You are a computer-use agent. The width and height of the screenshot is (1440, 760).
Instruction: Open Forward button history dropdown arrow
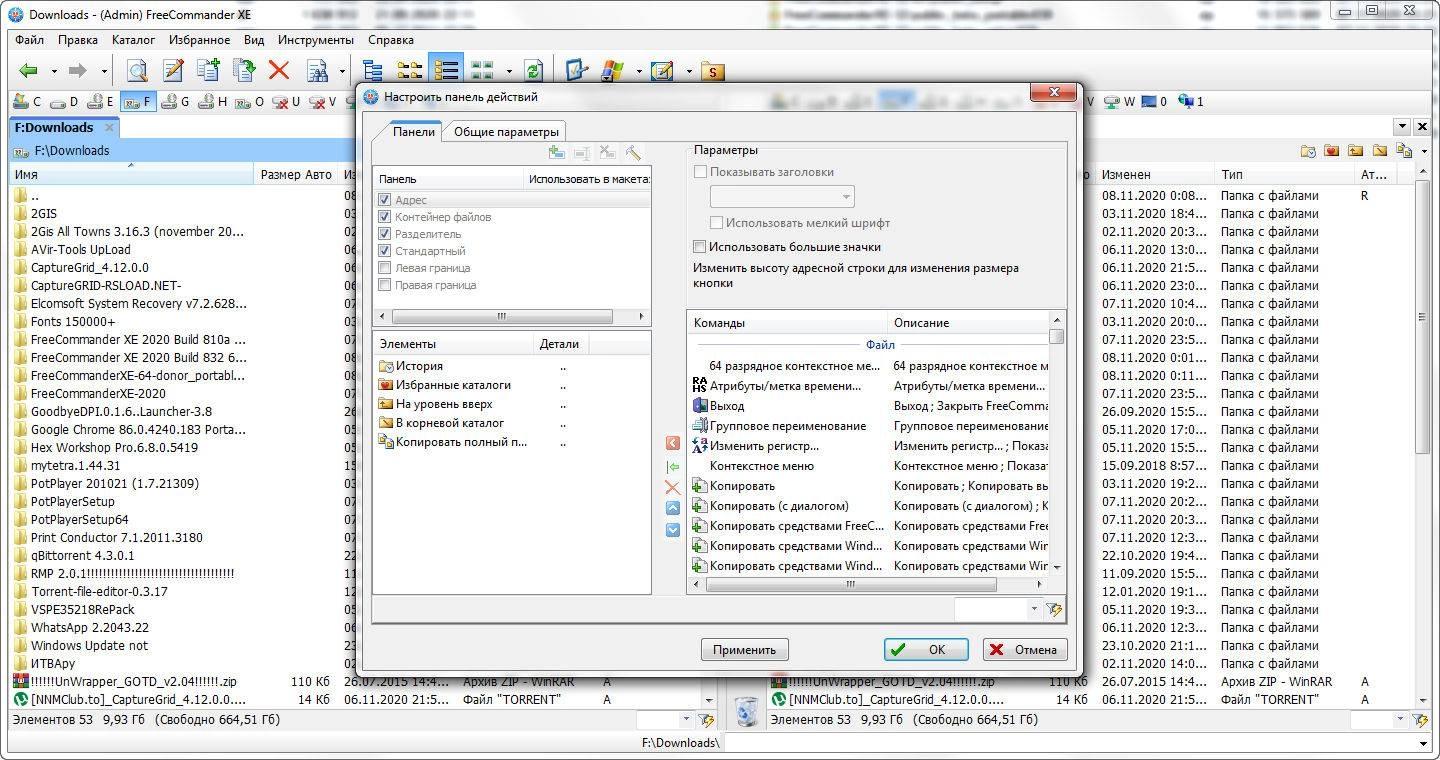tap(104, 71)
